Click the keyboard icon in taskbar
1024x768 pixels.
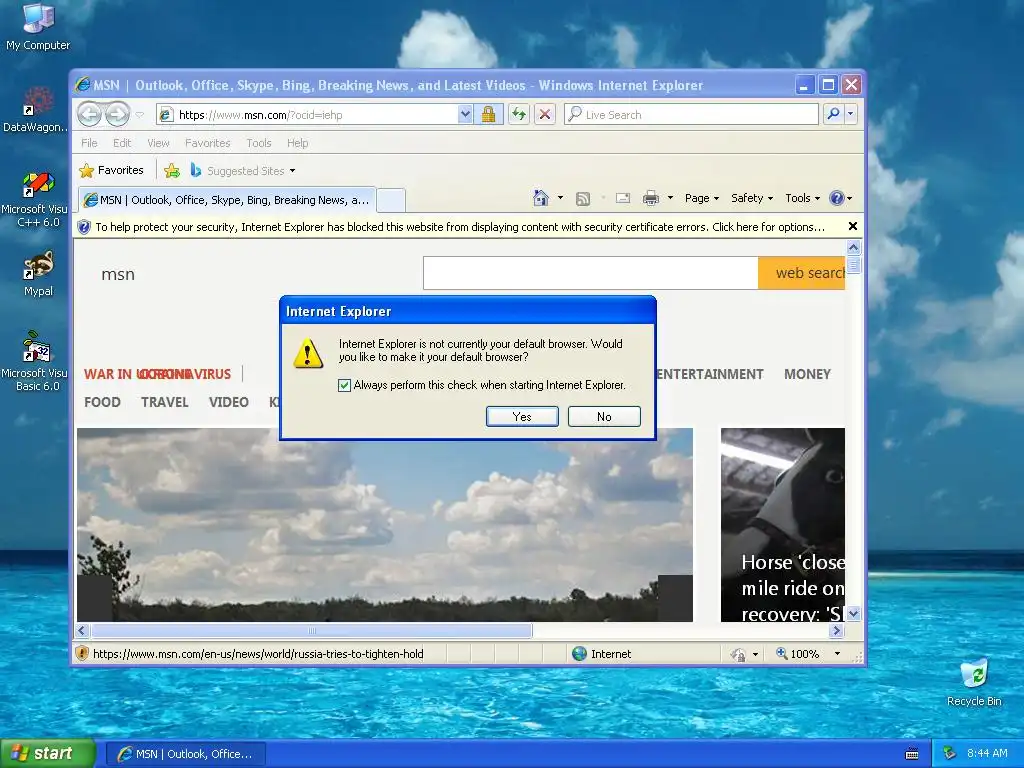tap(912, 754)
